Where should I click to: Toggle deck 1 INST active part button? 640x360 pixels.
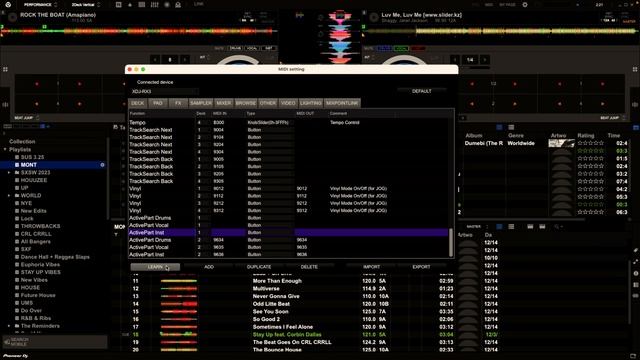[x=269, y=48]
